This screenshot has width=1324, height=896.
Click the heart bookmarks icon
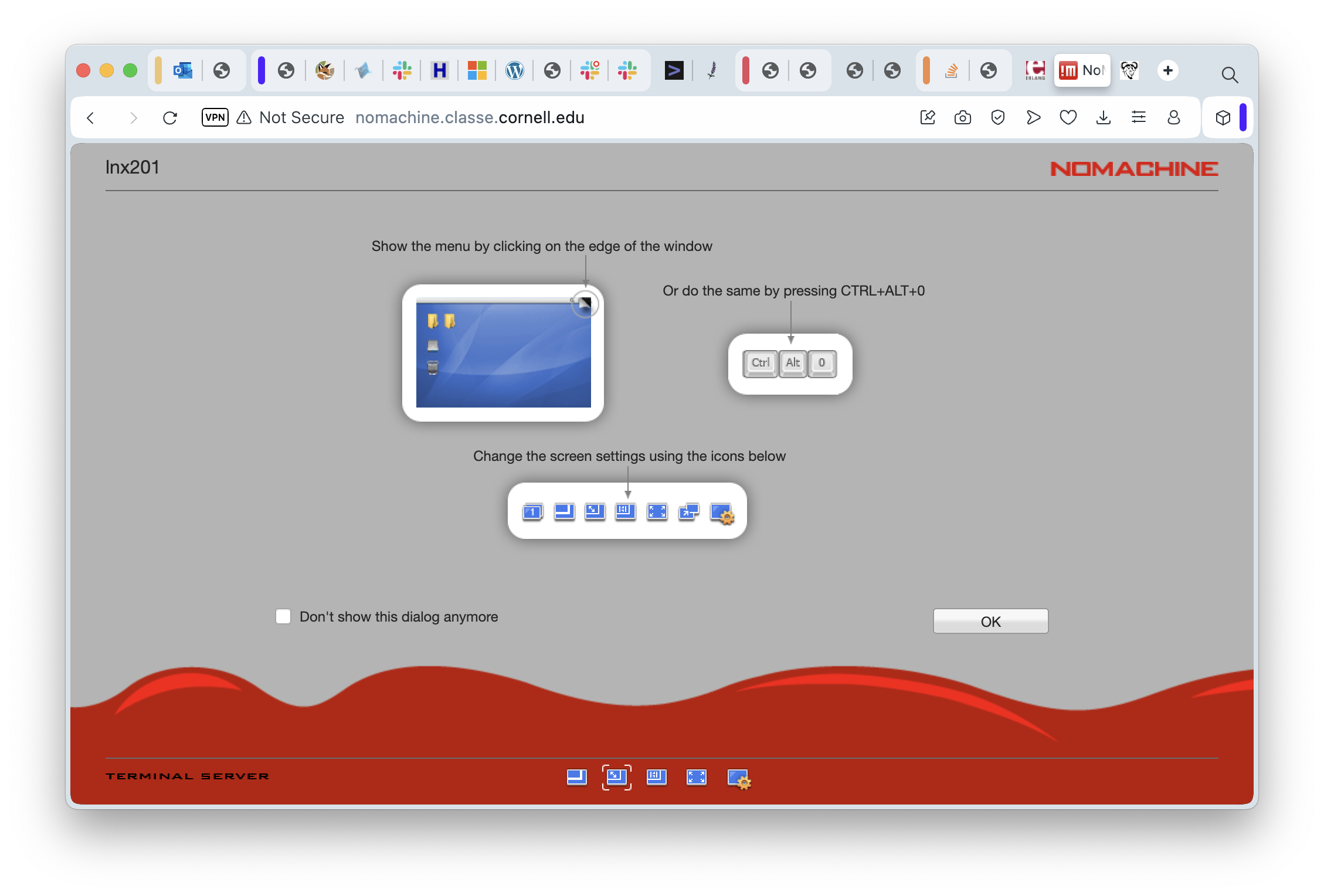[x=1068, y=118]
